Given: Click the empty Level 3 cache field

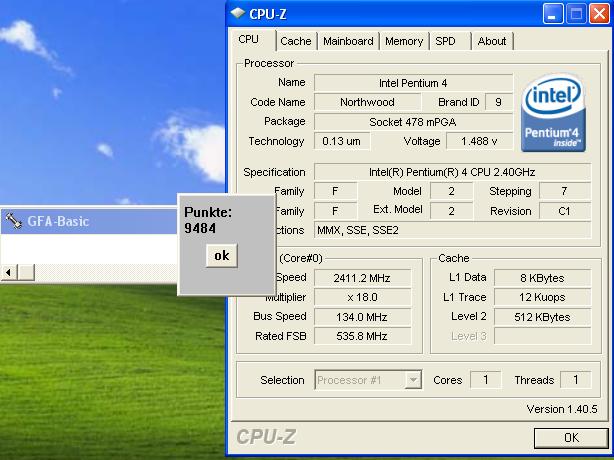Looking at the screenshot, I should click(542, 336).
